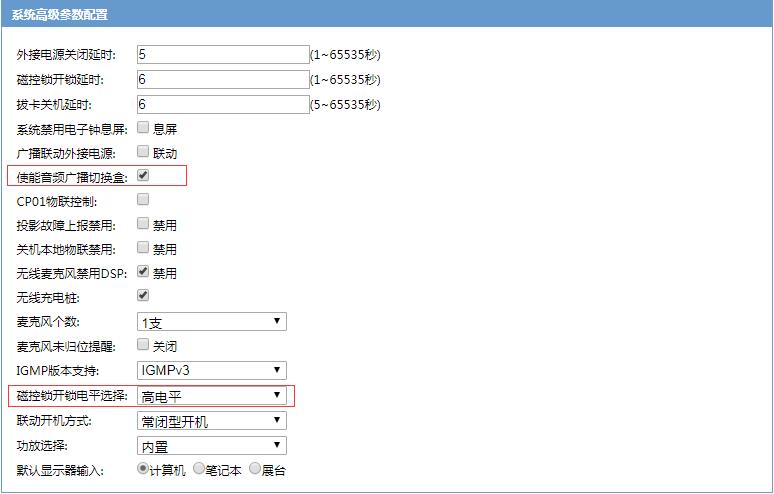
Task: Select 笔记本 radio button
Action: (x=199, y=468)
